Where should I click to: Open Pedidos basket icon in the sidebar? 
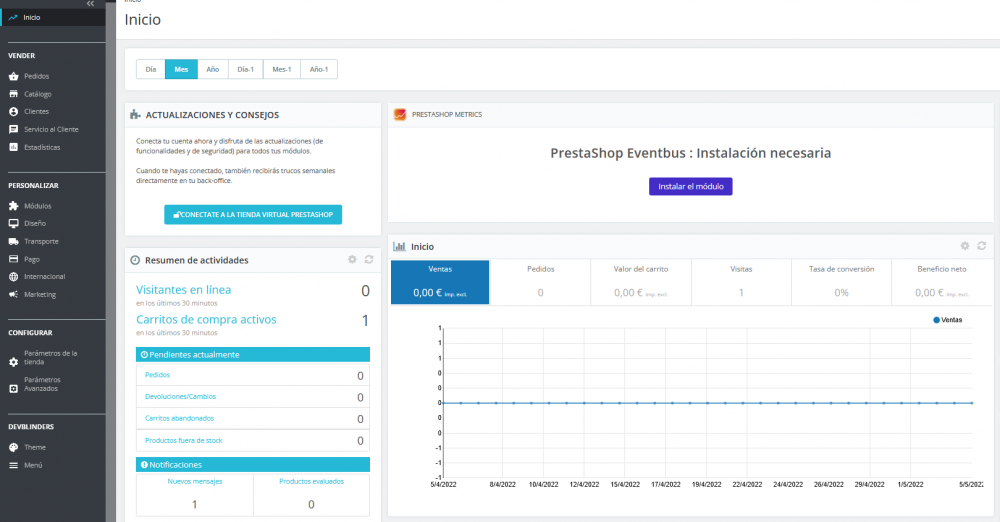(13, 77)
